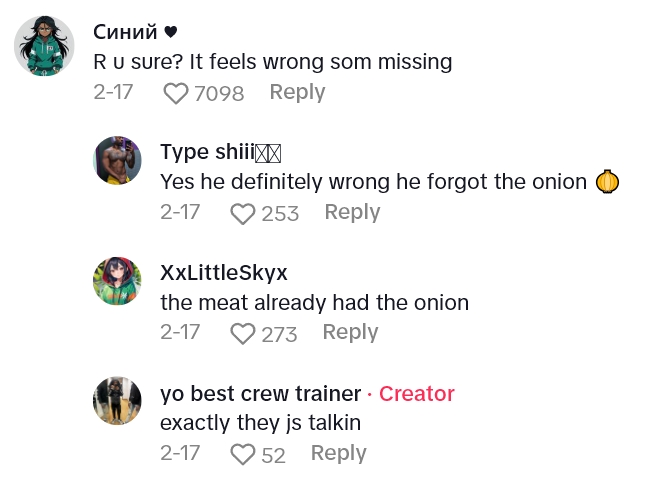
Task: Click the 7098 like count
Action: pos(219,93)
